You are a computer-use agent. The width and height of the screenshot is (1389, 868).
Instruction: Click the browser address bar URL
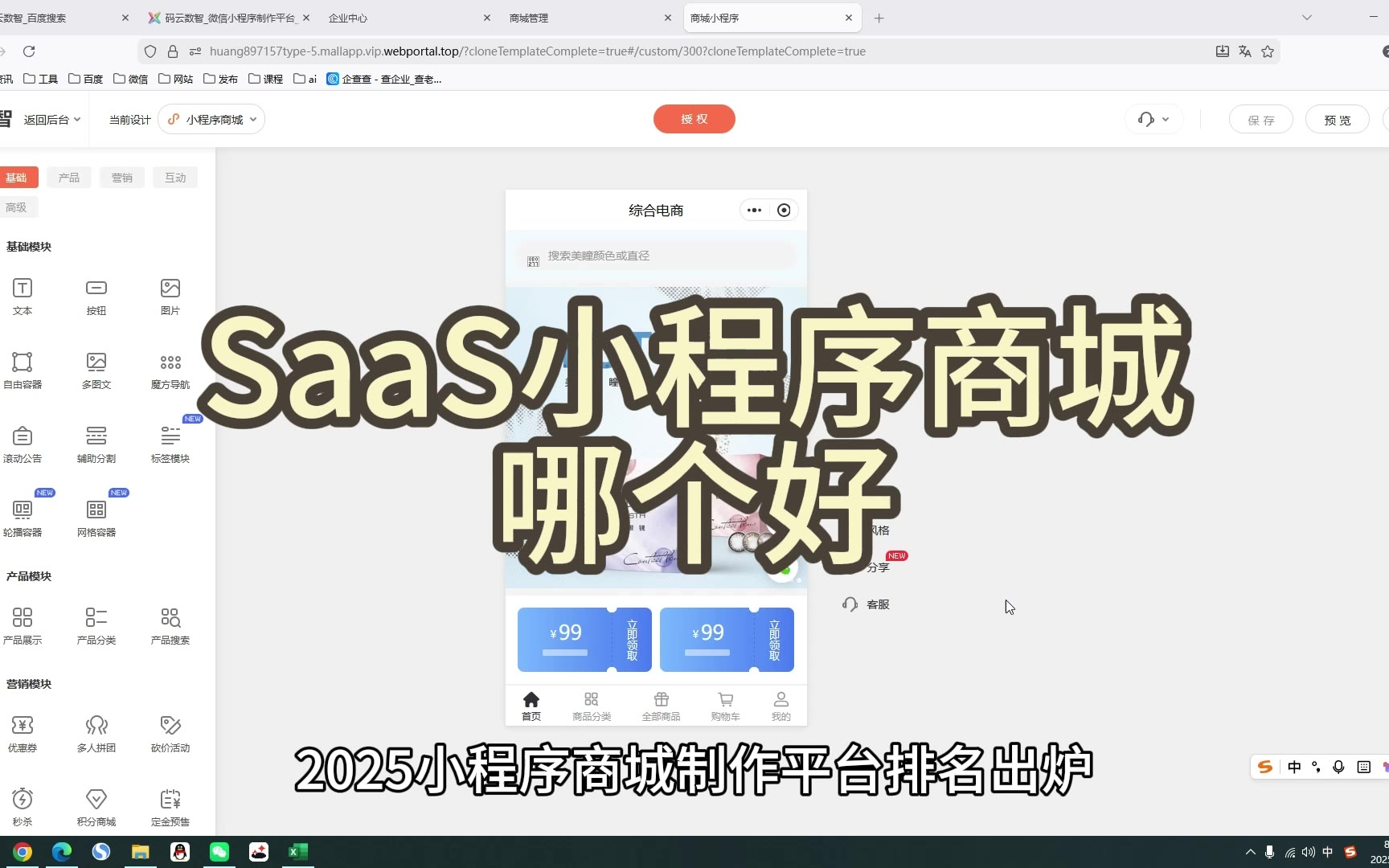pyautogui.click(x=538, y=51)
